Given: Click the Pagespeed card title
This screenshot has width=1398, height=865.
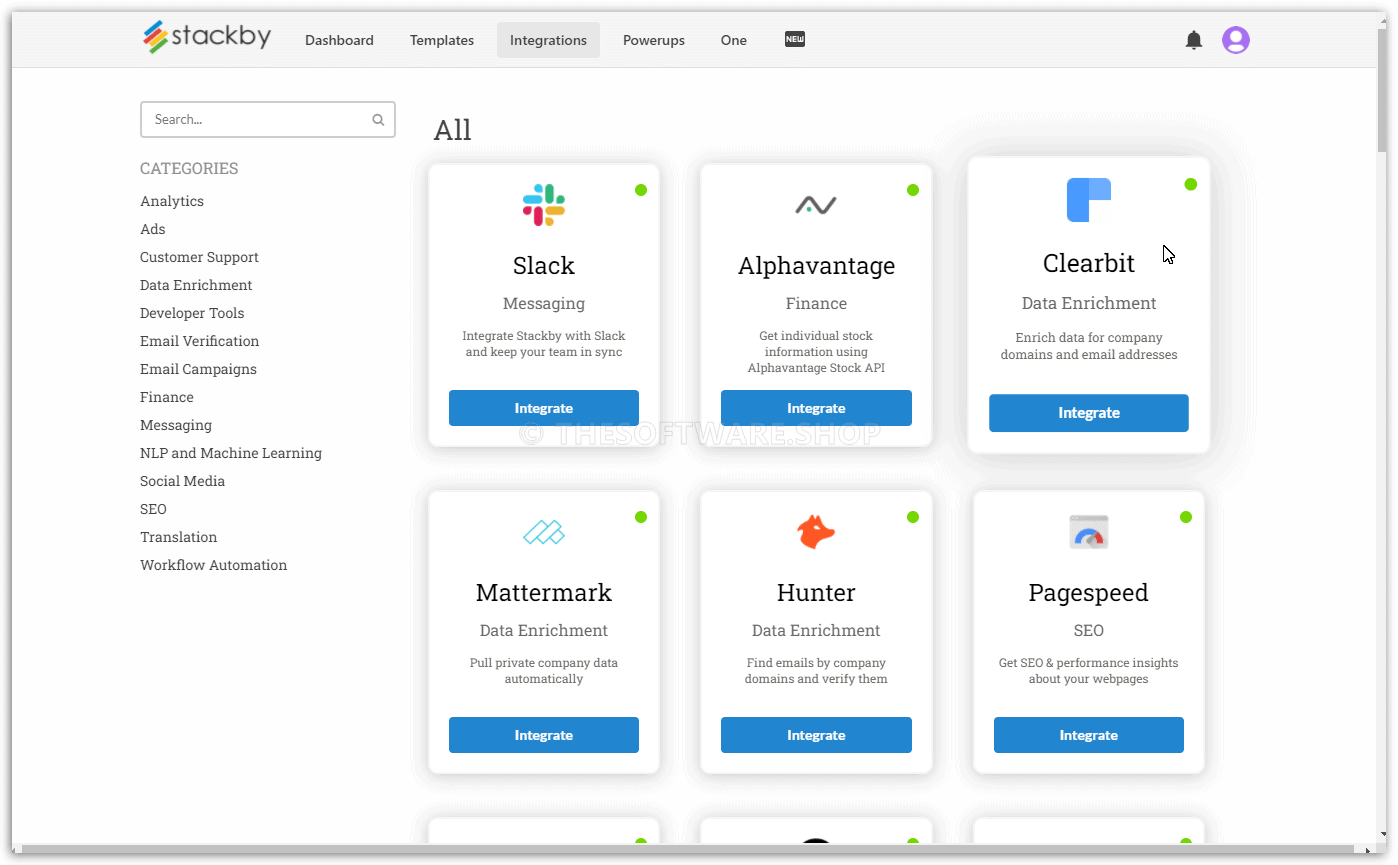Looking at the screenshot, I should [x=1089, y=593].
